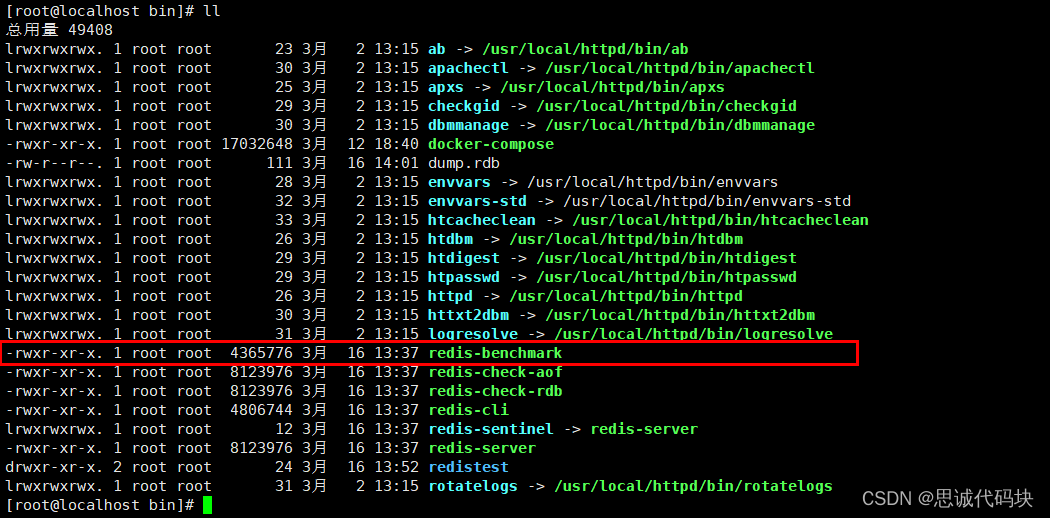This screenshot has width=1050, height=518.
Task: Select the path /usr/local/httpd/bin/httxt2dbm
Action: [680, 315]
